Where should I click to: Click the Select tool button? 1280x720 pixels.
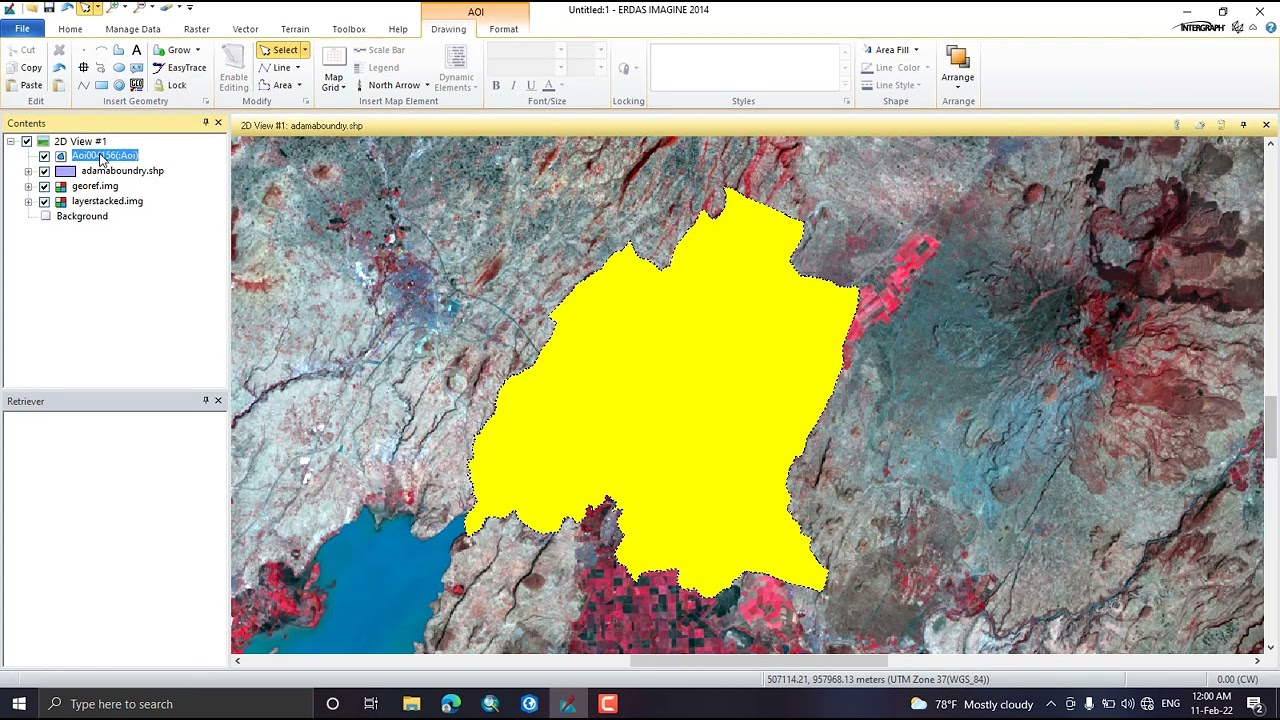(278, 50)
